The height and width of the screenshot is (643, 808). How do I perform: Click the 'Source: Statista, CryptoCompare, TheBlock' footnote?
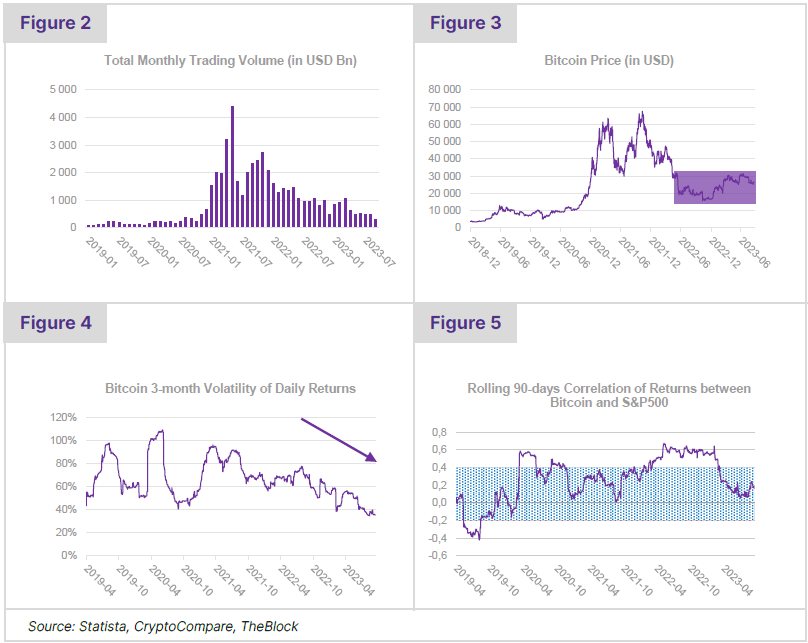[163, 627]
